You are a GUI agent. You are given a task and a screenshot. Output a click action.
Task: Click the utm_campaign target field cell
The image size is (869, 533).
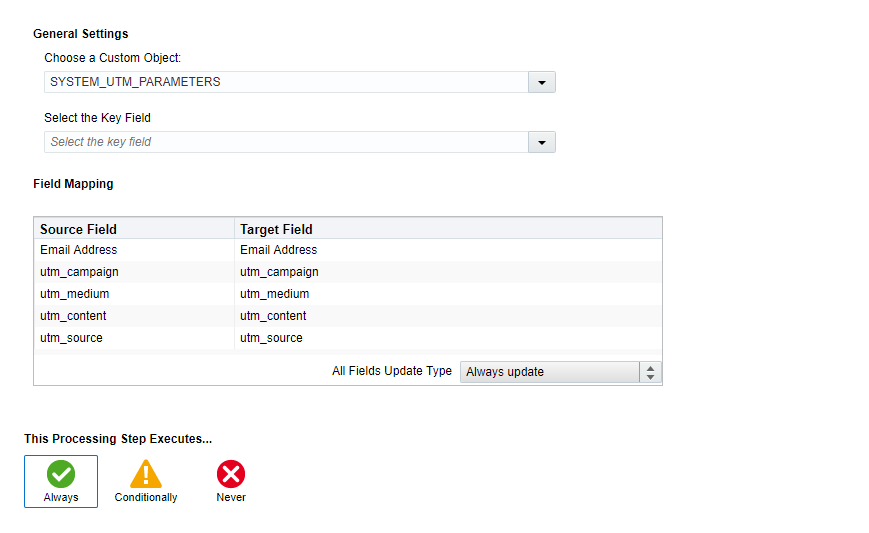(448, 272)
